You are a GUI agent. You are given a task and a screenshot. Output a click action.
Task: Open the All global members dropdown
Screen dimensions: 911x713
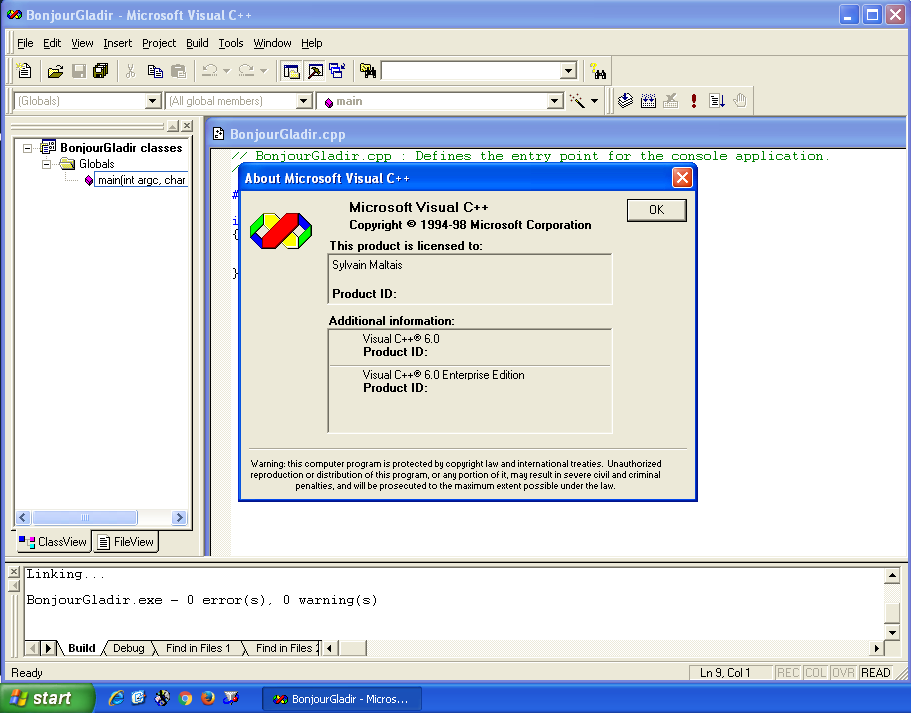[x=303, y=101]
